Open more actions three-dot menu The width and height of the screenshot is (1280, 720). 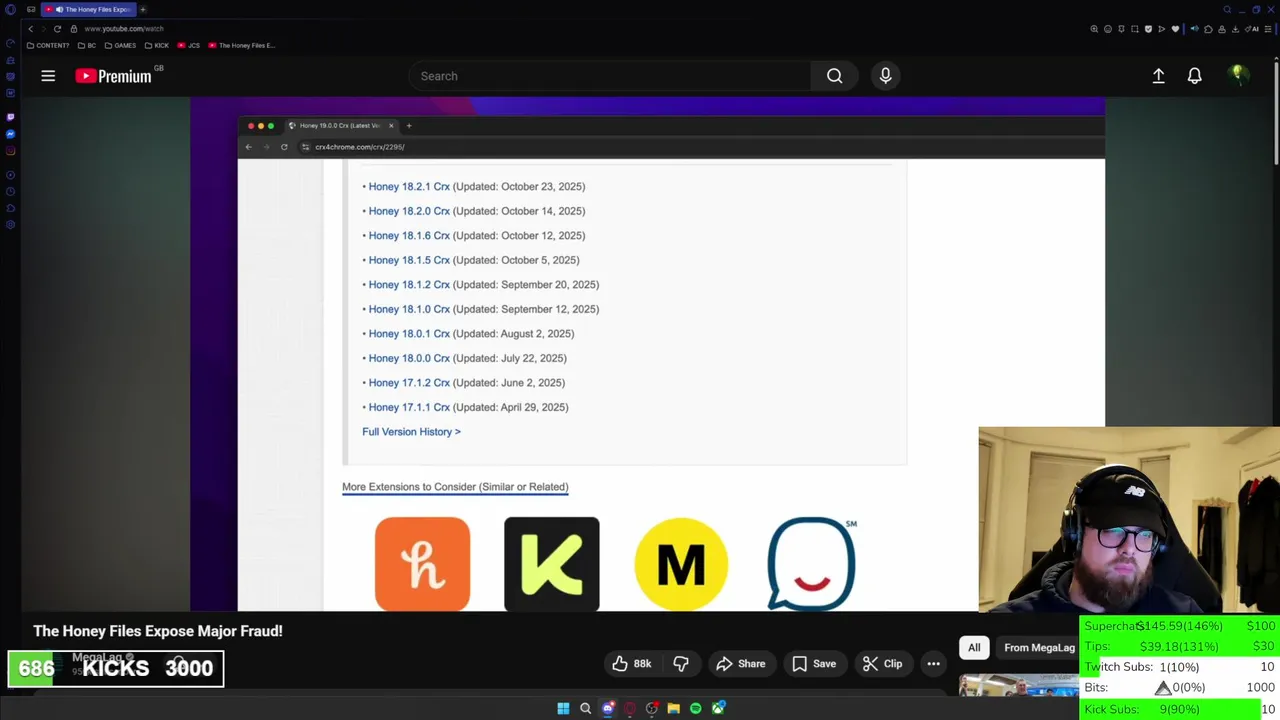coord(933,664)
